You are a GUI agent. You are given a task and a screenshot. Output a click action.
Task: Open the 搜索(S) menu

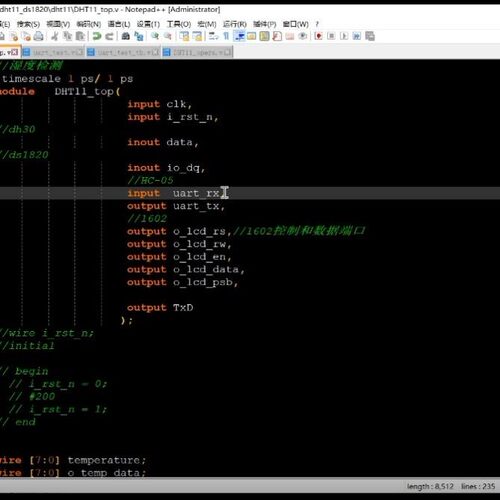28,24
